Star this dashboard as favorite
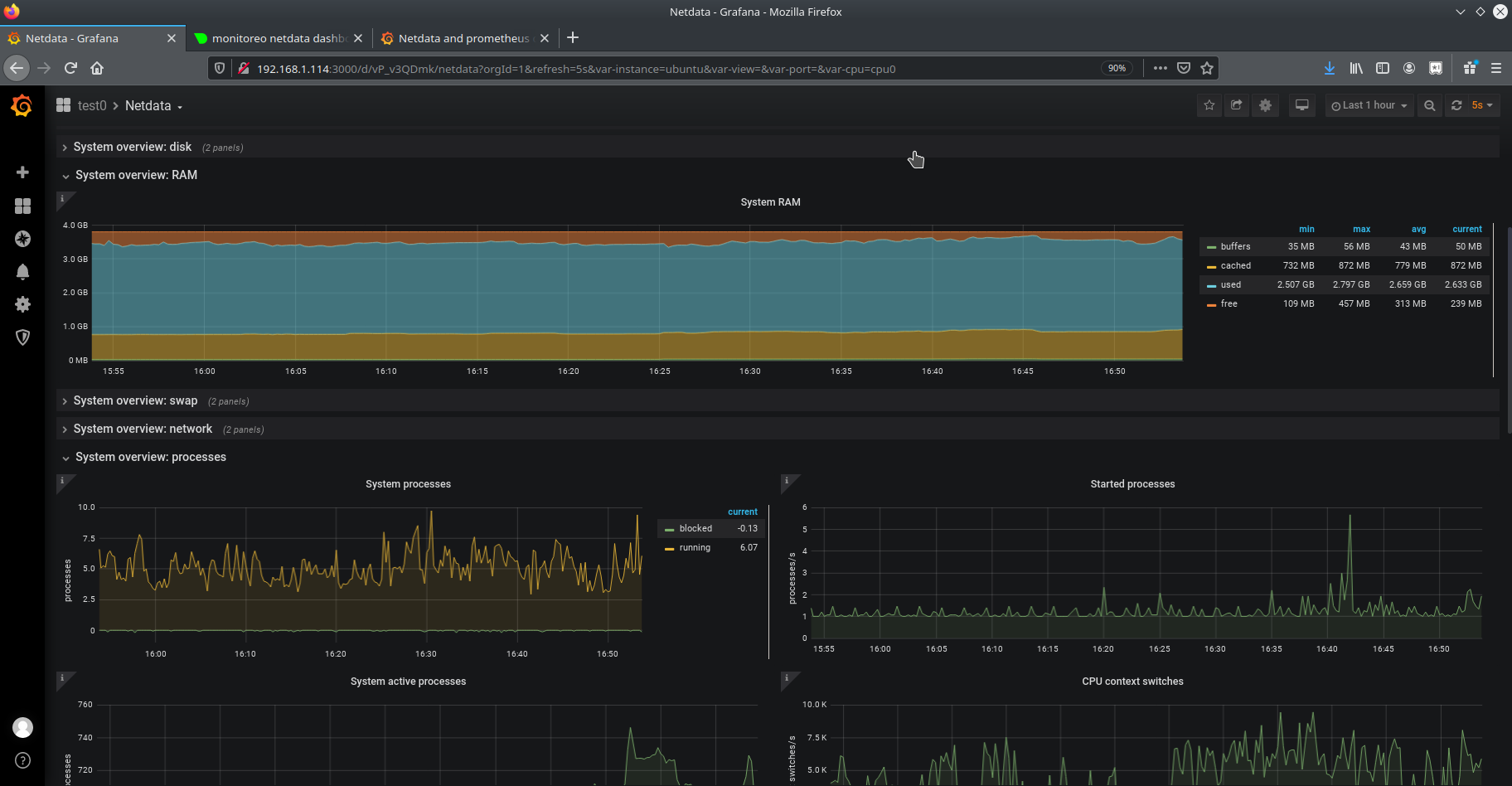This screenshot has height=786, width=1512. (1209, 105)
